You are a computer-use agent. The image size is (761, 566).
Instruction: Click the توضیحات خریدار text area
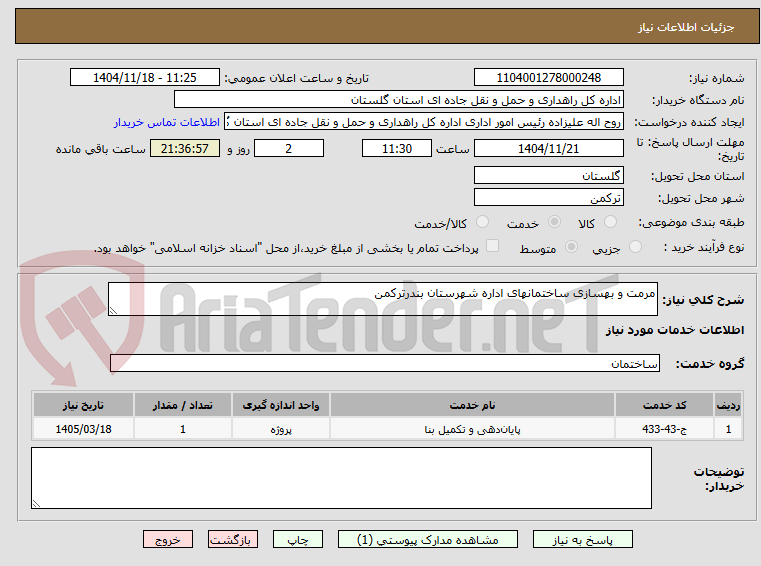[x=341, y=478]
